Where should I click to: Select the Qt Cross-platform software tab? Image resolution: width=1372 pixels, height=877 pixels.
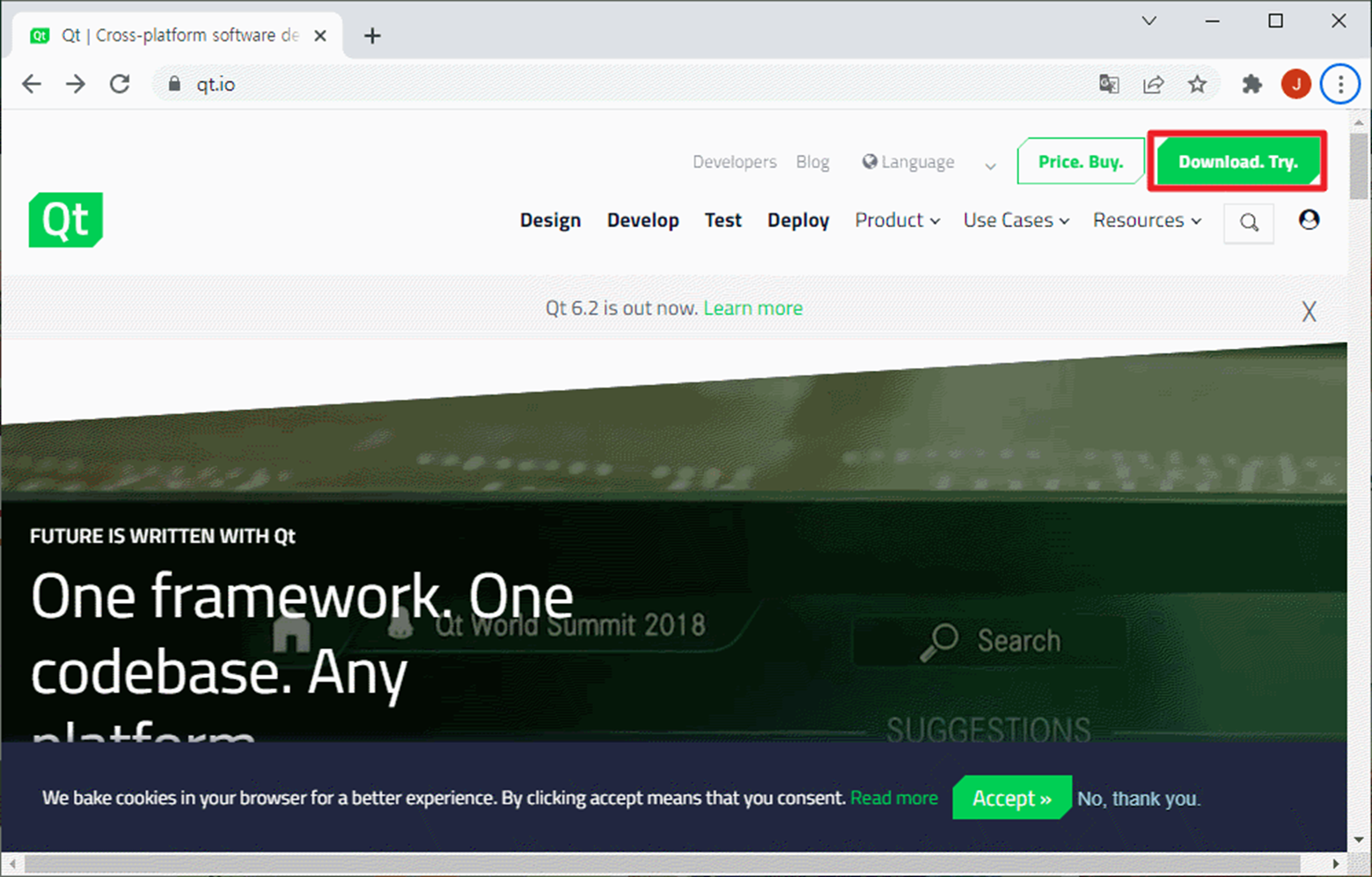tap(178, 35)
